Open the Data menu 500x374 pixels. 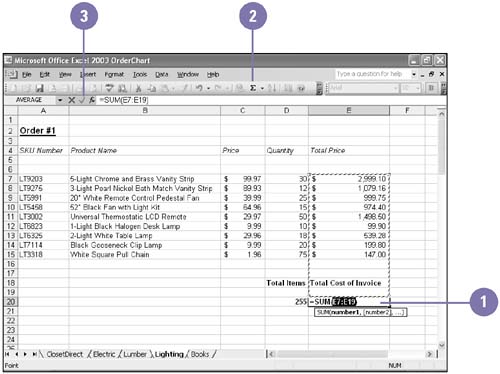[x=162, y=74]
